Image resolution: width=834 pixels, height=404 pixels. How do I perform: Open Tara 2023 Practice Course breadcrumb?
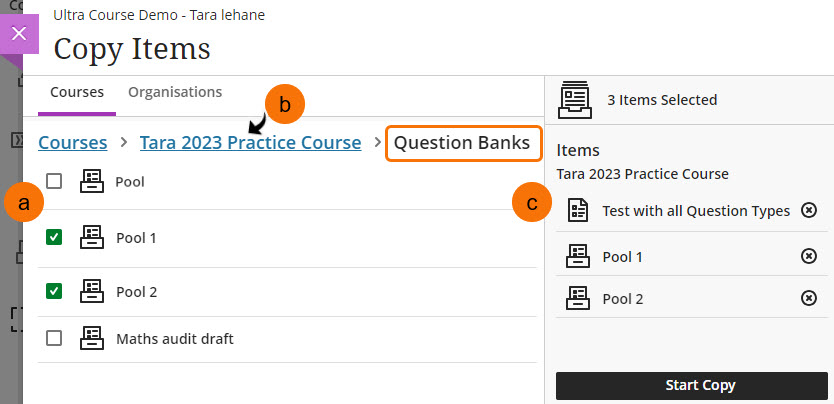(250, 143)
